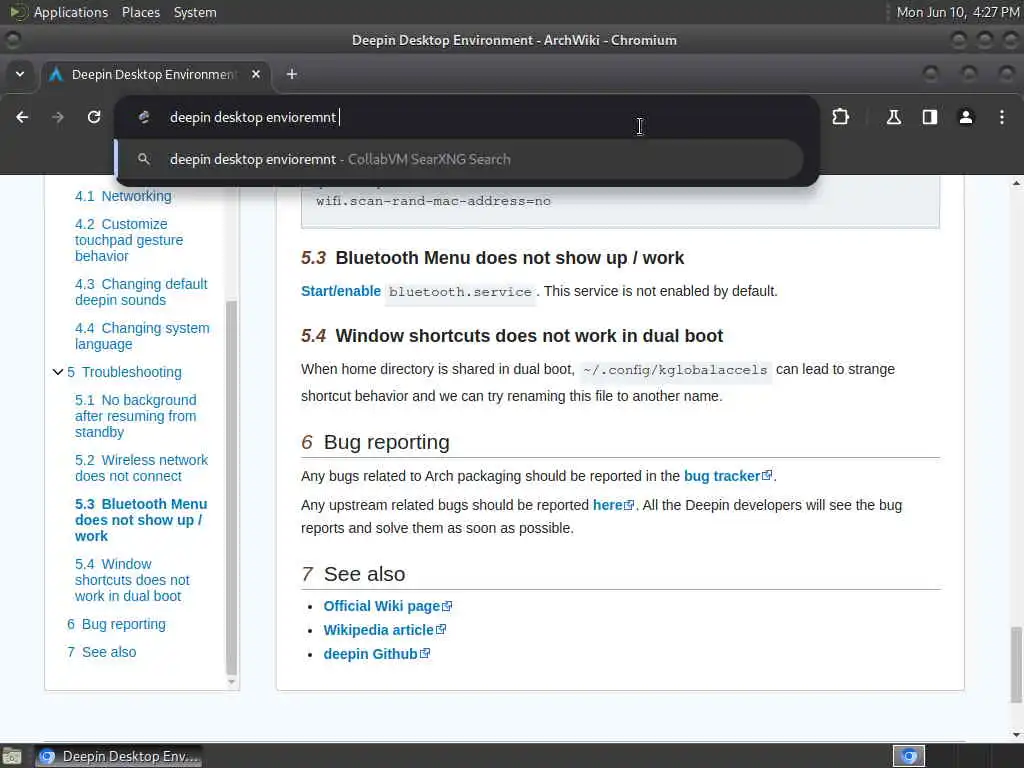The image size is (1024, 768).
Task: Open the Extensions puzzle icon
Action: [x=840, y=118]
